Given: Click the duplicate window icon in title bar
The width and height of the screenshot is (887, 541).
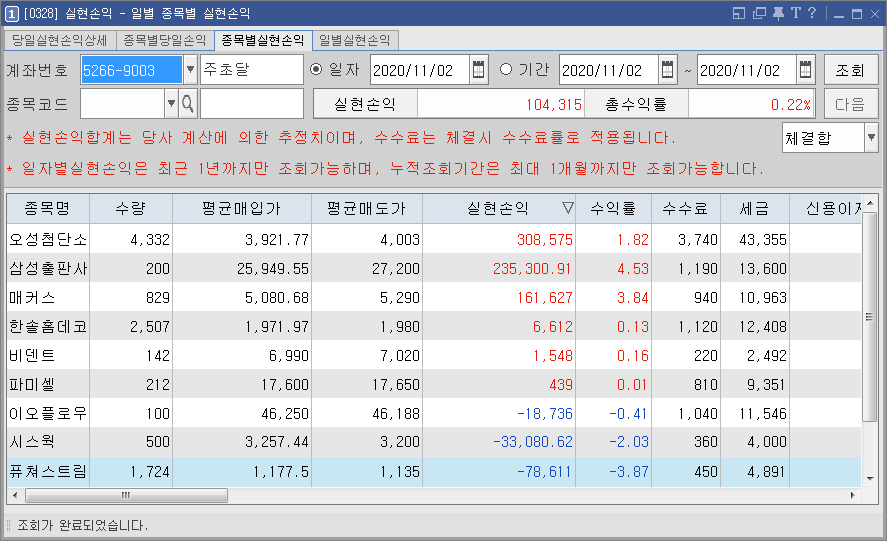Looking at the screenshot, I should point(759,13).
